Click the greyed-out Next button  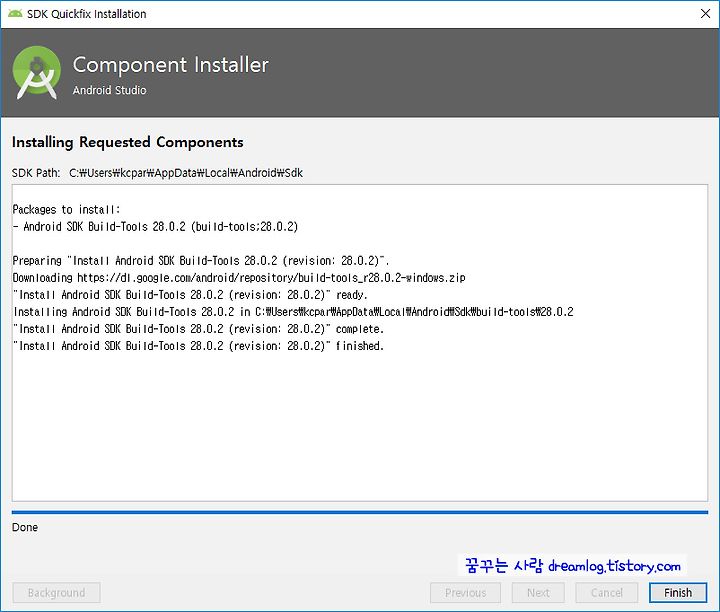[x=538, y=593]
